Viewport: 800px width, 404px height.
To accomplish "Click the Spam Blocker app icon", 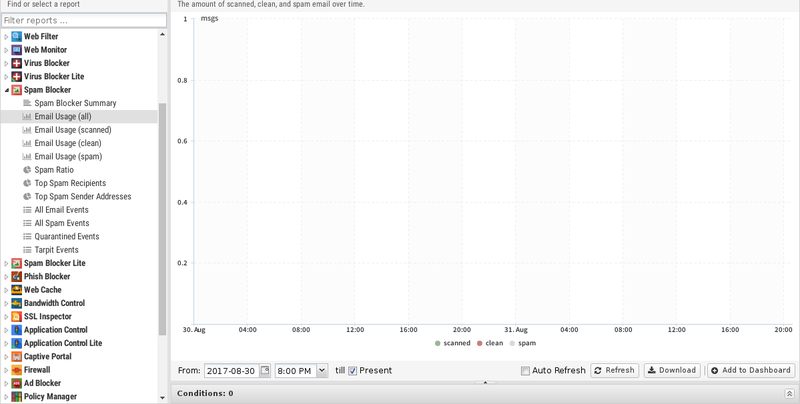I will click(x=16, y=89).
